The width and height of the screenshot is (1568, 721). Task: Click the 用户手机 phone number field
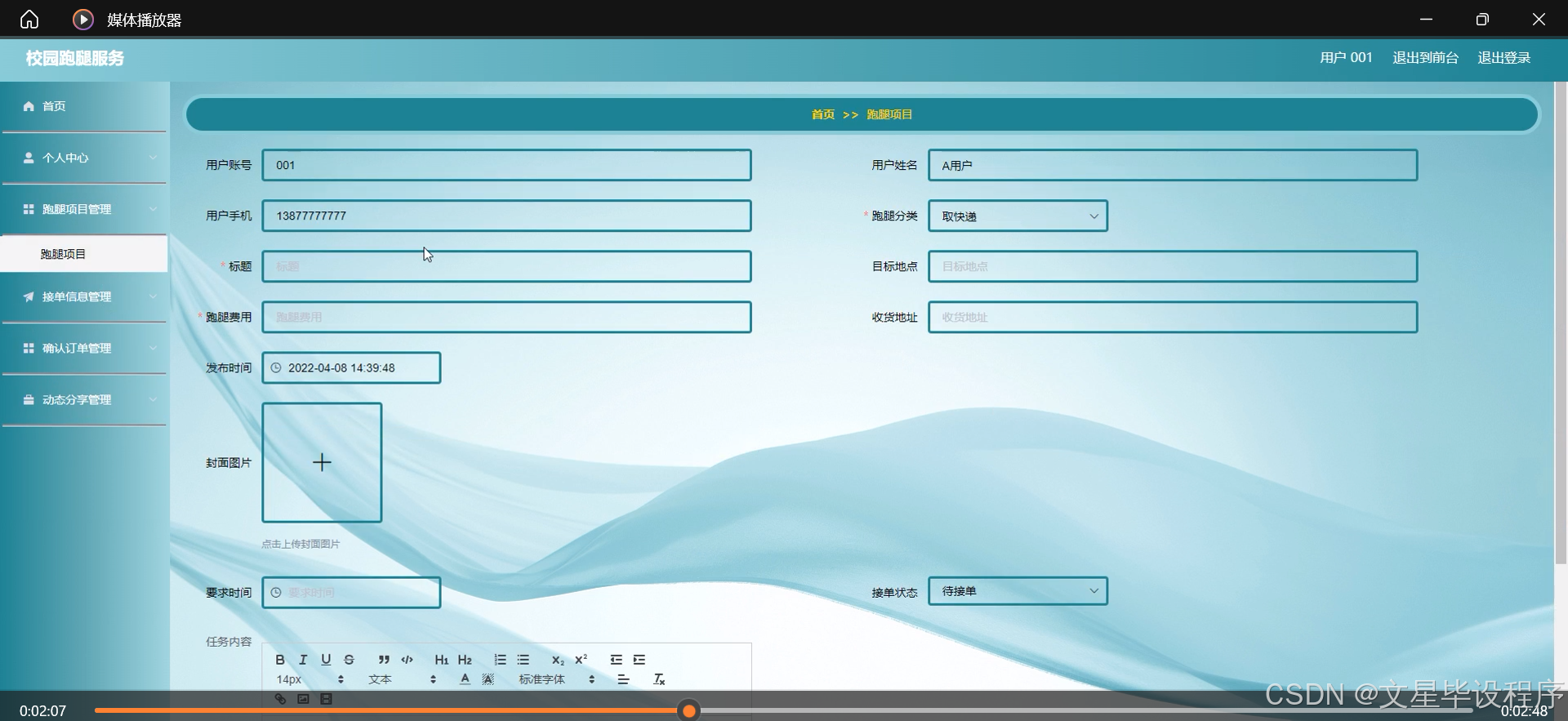pos(506,216)
